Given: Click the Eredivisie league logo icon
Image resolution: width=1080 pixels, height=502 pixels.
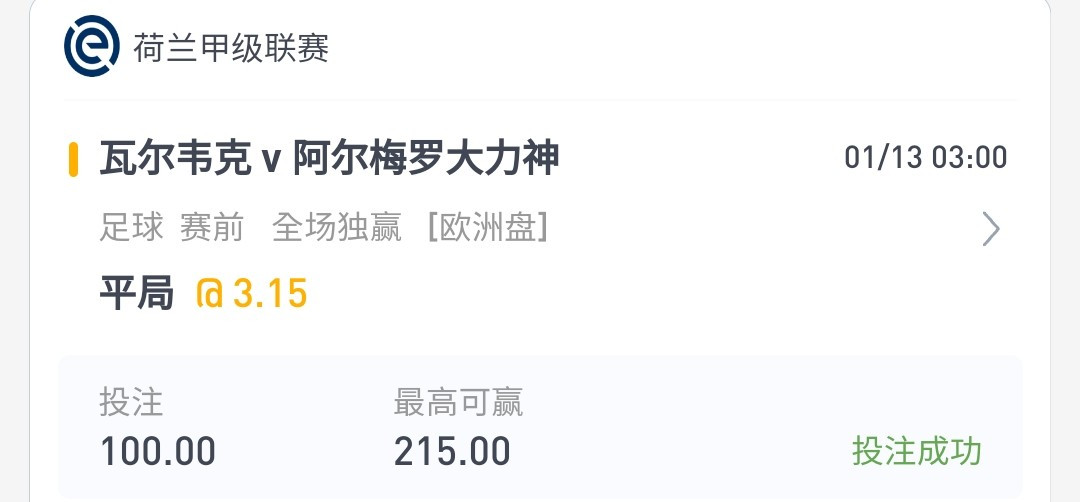Looking at the screenshot, I should 92,46.
